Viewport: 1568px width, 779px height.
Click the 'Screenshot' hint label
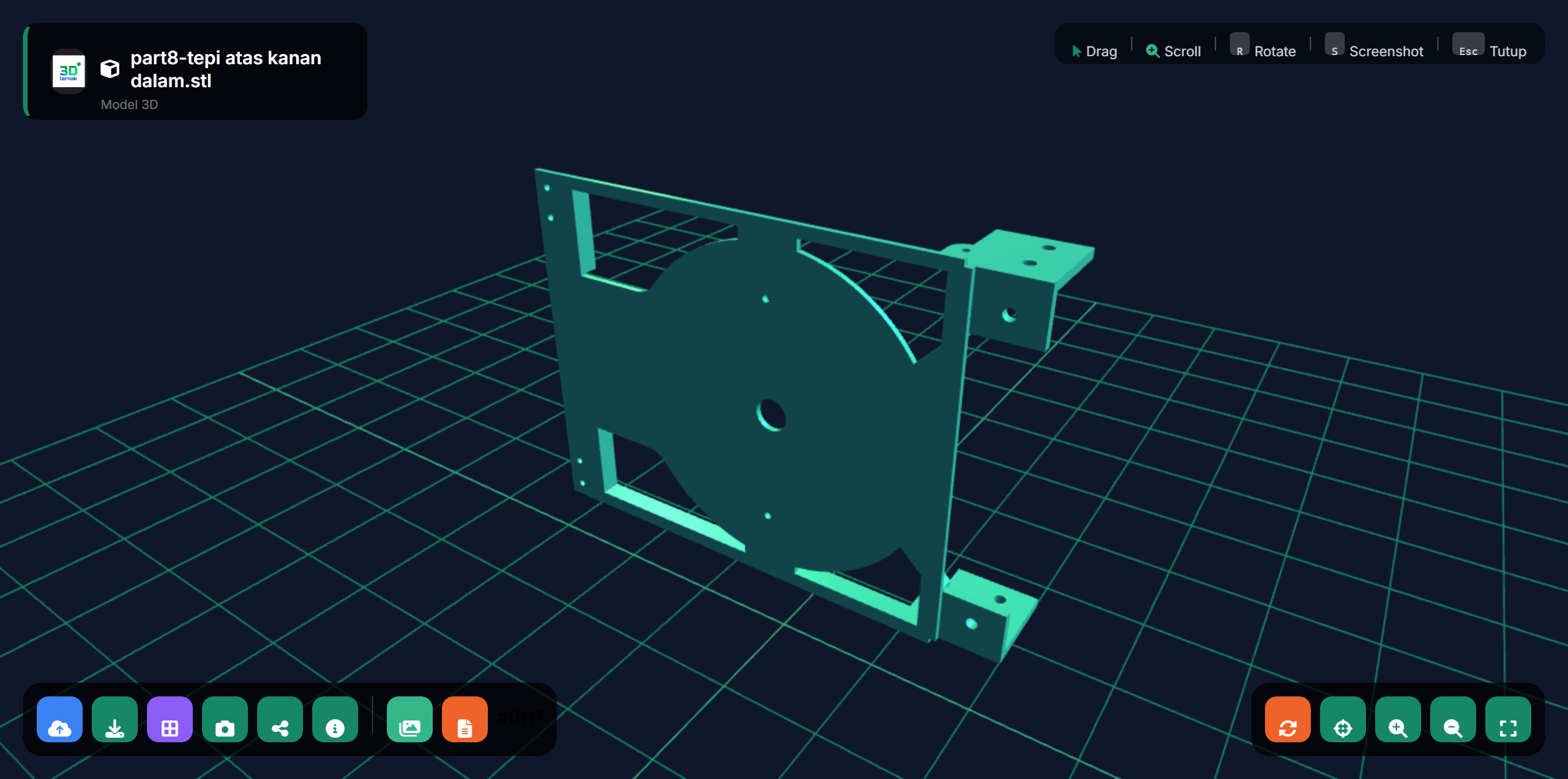click(x=1386, y=52)
